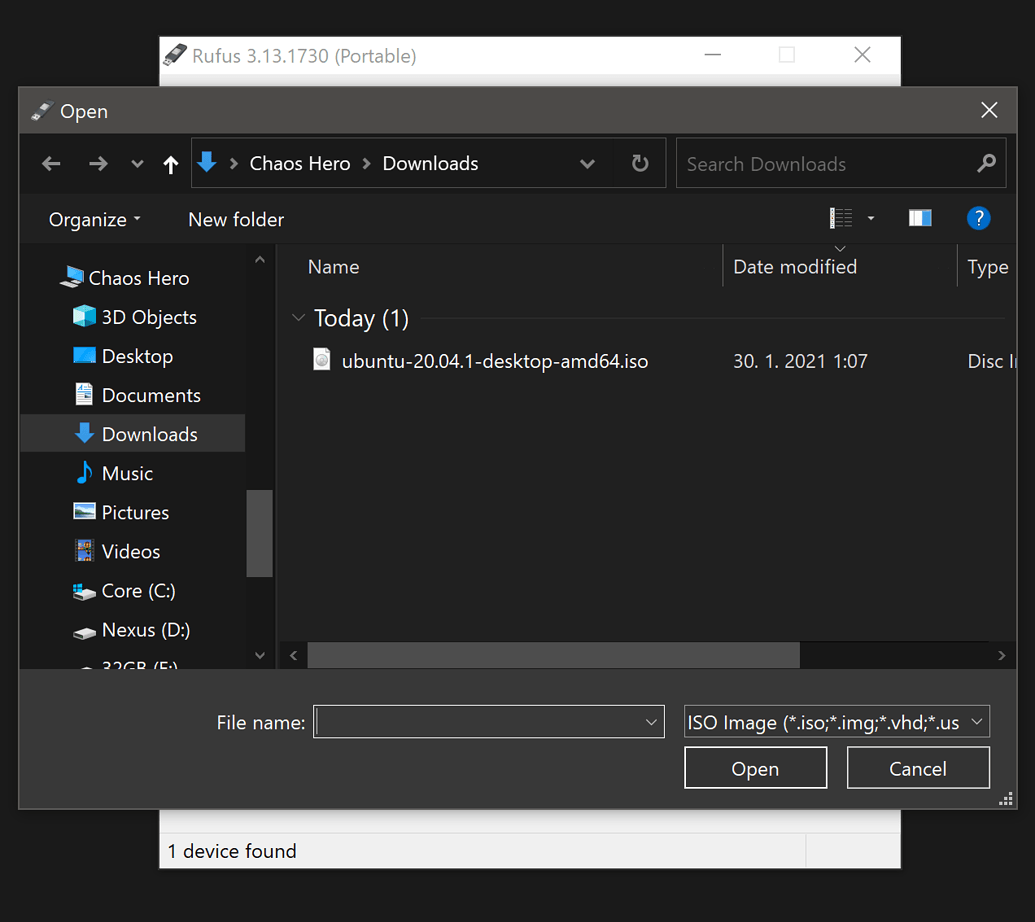Select the Videos folder in sidebar
Screen dimensions: 1035x922
coord(131,551)
